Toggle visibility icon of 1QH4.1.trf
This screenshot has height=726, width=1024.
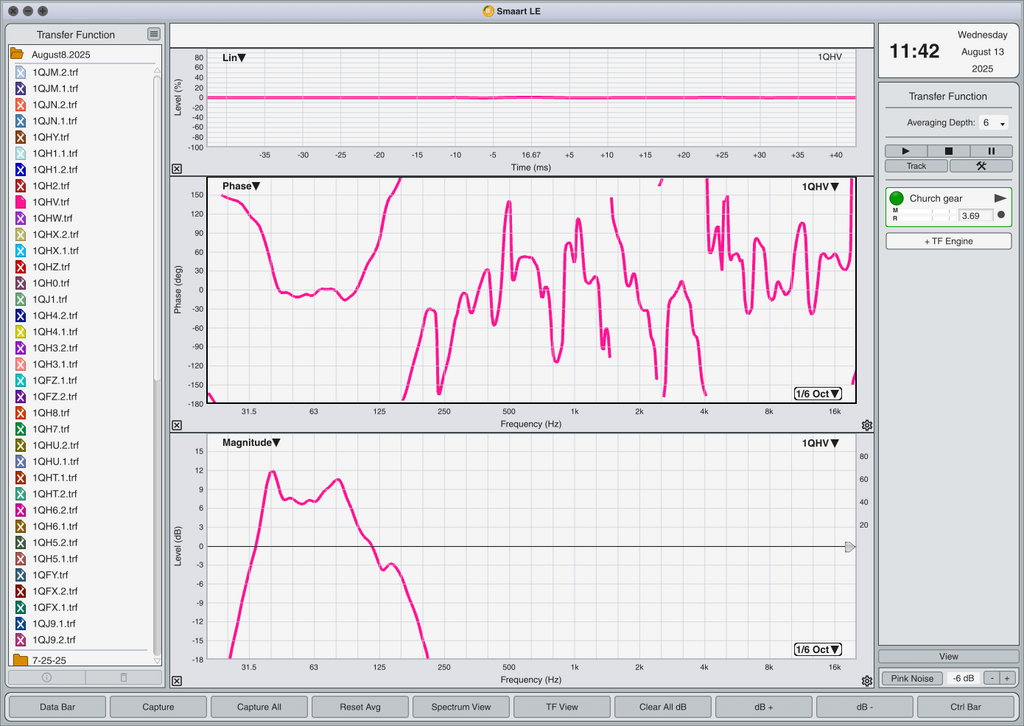(x=20, y=332)
